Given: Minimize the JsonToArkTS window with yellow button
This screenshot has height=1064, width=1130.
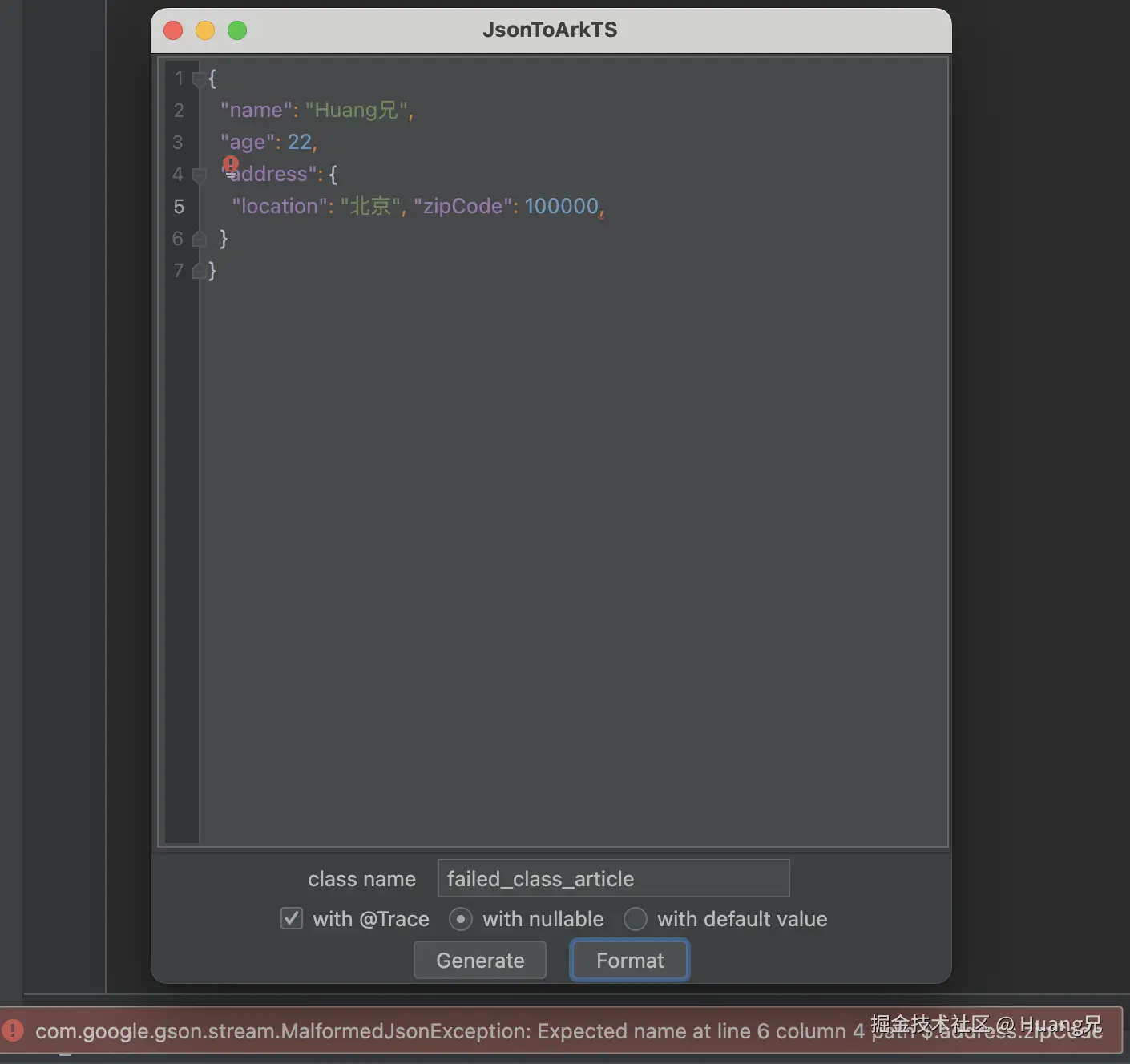Looking at the screenshot, I should 205,30.
